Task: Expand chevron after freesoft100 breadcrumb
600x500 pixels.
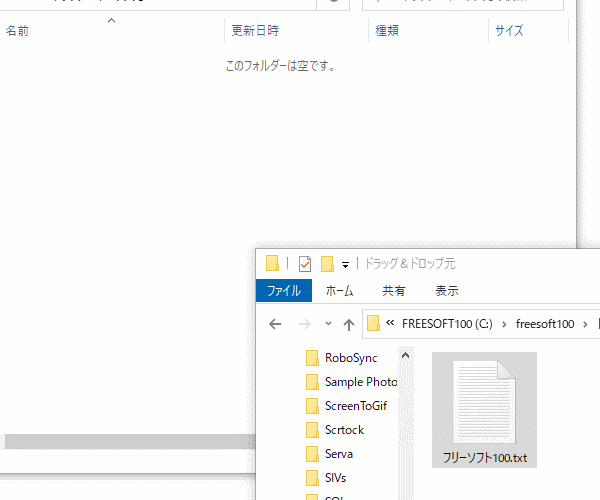Action: tap(585, 324)
